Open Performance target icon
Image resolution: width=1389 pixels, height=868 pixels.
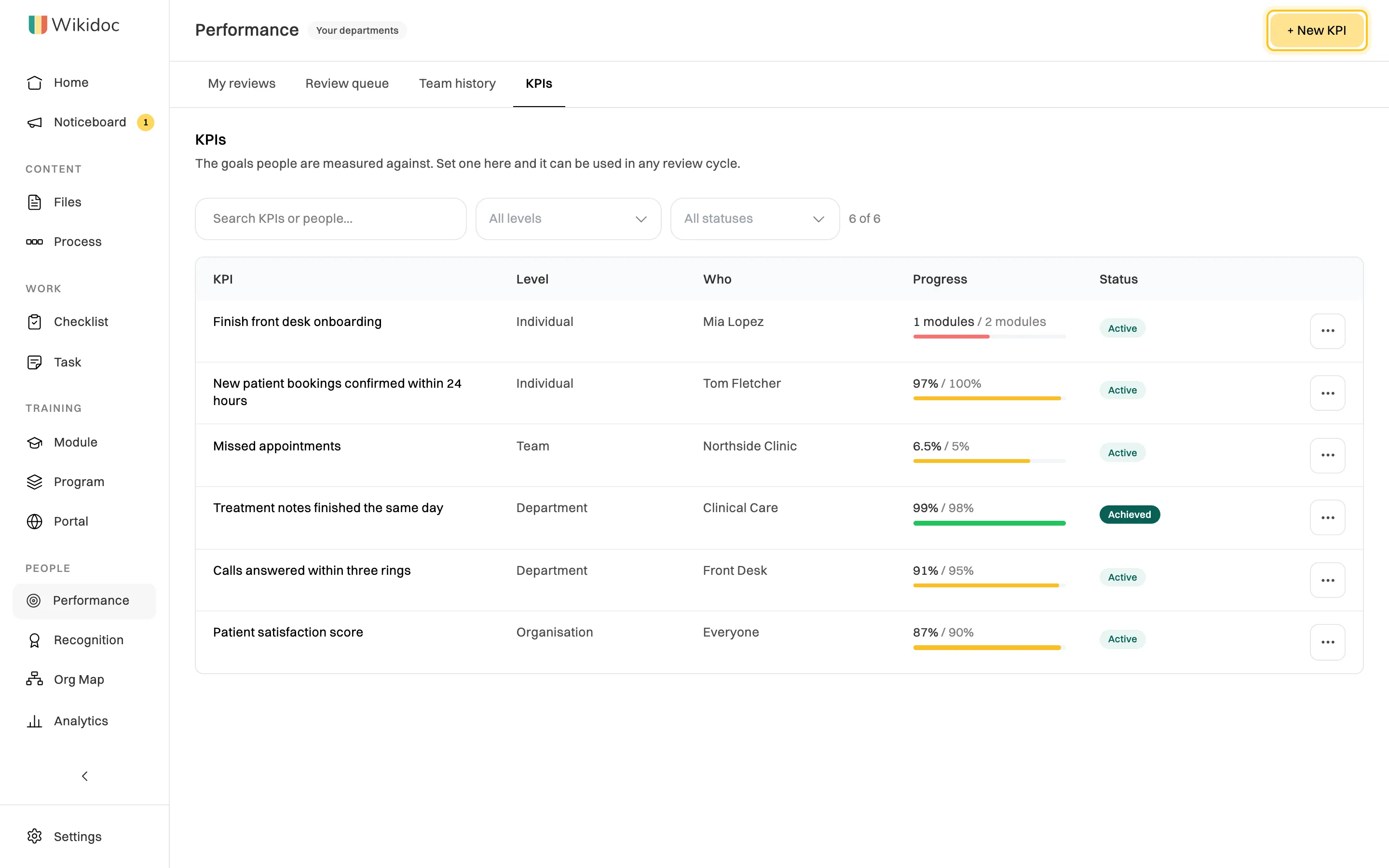pyautogui.click(x=34, y=600)
